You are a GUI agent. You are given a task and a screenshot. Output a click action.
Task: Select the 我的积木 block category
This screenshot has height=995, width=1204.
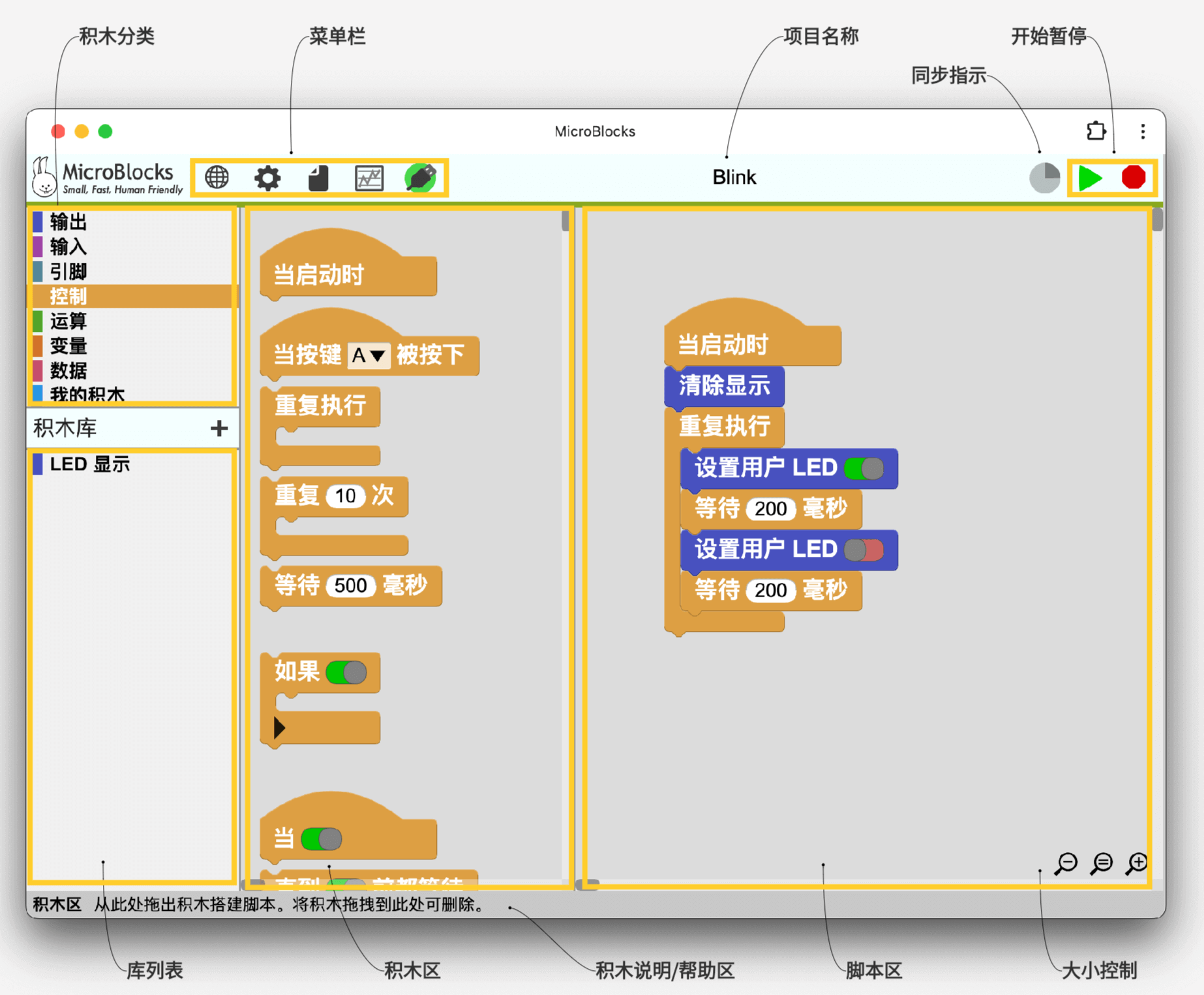tap(132, 393)
